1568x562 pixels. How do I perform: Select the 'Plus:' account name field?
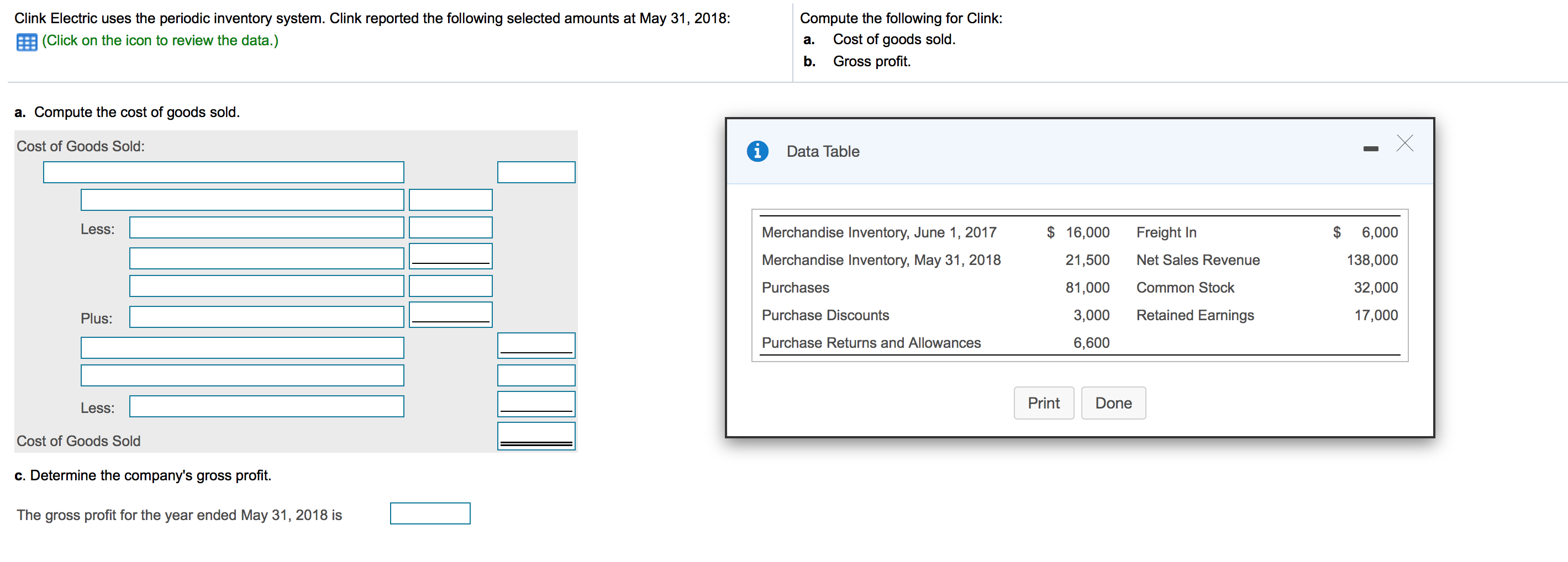(x=266, y=317)
